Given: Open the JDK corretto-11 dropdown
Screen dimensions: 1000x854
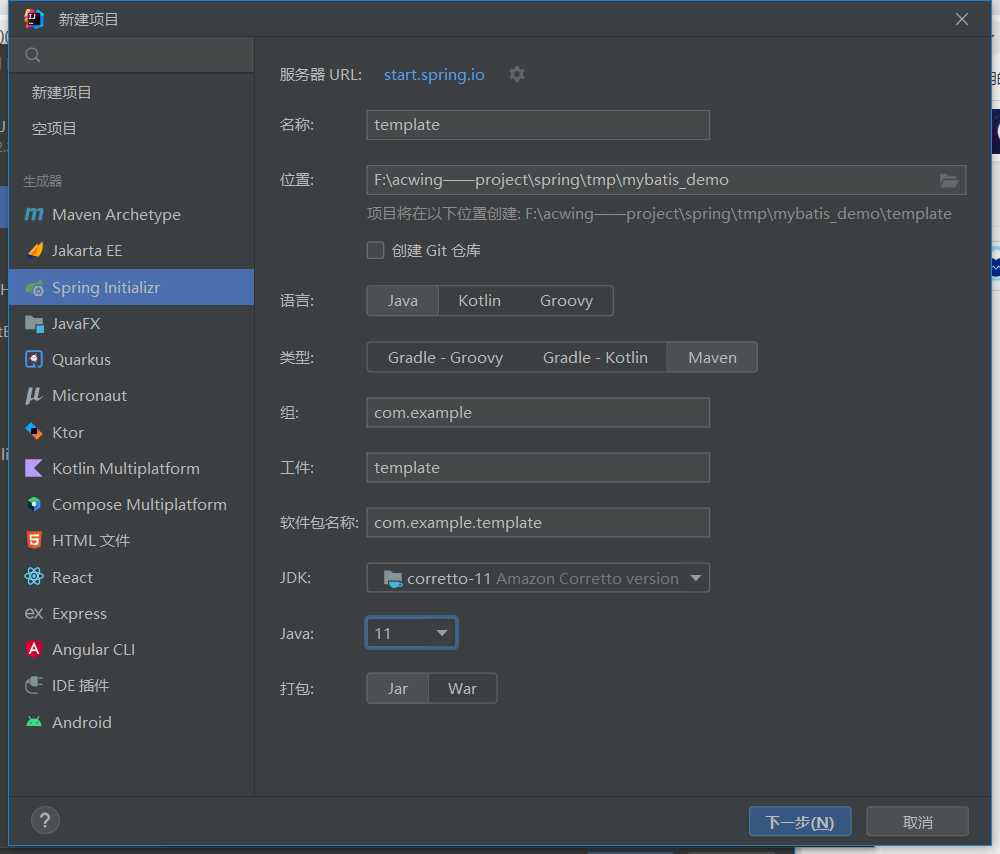Looking at the screenshot, I should point(538,578).
